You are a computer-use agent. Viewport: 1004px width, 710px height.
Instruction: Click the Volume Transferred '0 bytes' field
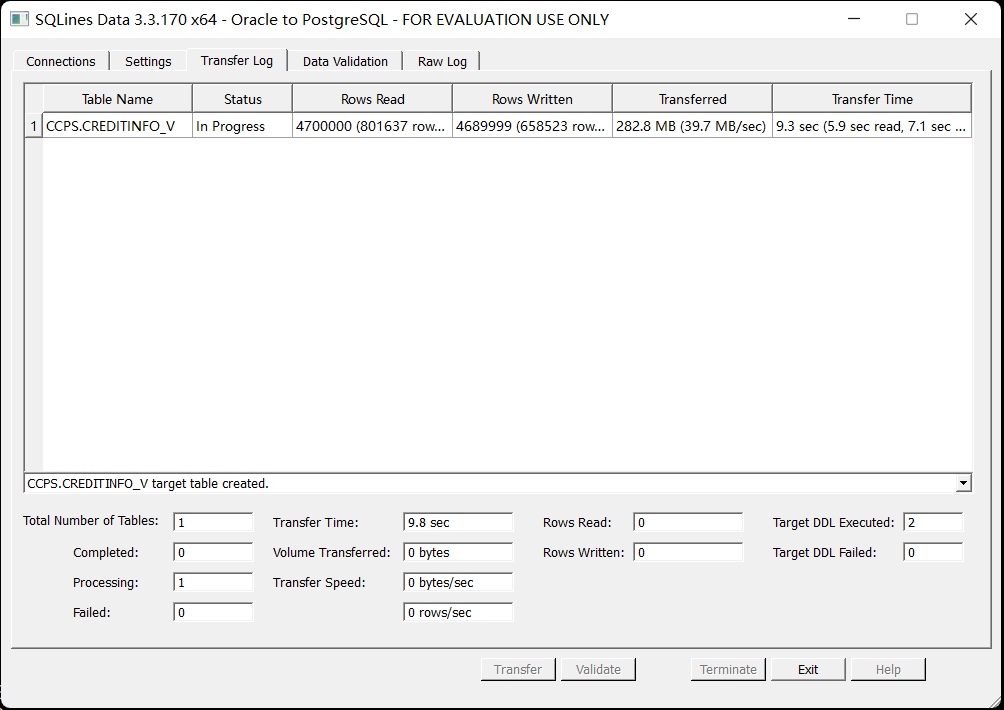(458, 553)
